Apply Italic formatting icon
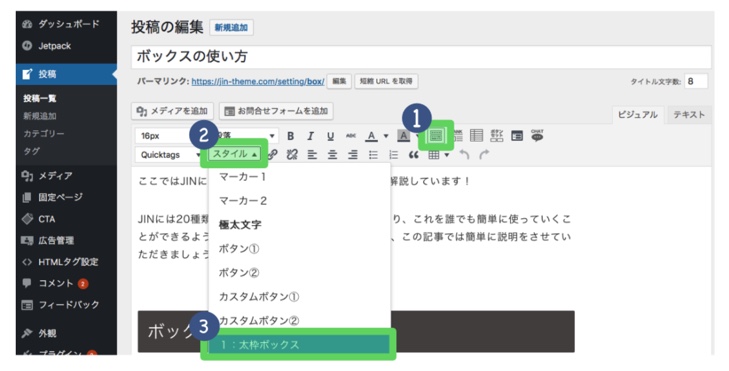 (x=310, y=136)
